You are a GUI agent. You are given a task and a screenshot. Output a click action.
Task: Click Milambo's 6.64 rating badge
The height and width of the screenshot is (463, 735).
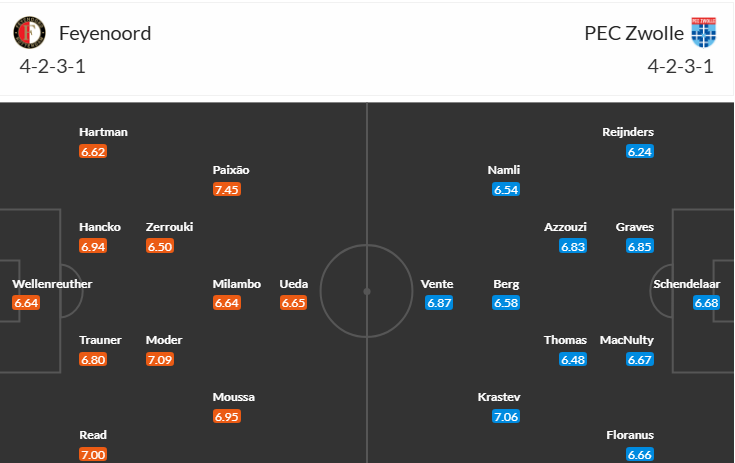227,303
